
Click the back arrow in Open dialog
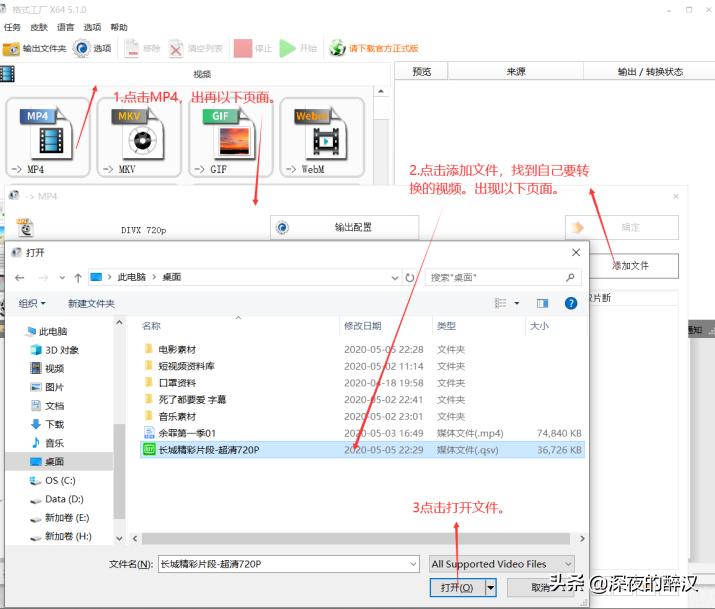(19, 278)
